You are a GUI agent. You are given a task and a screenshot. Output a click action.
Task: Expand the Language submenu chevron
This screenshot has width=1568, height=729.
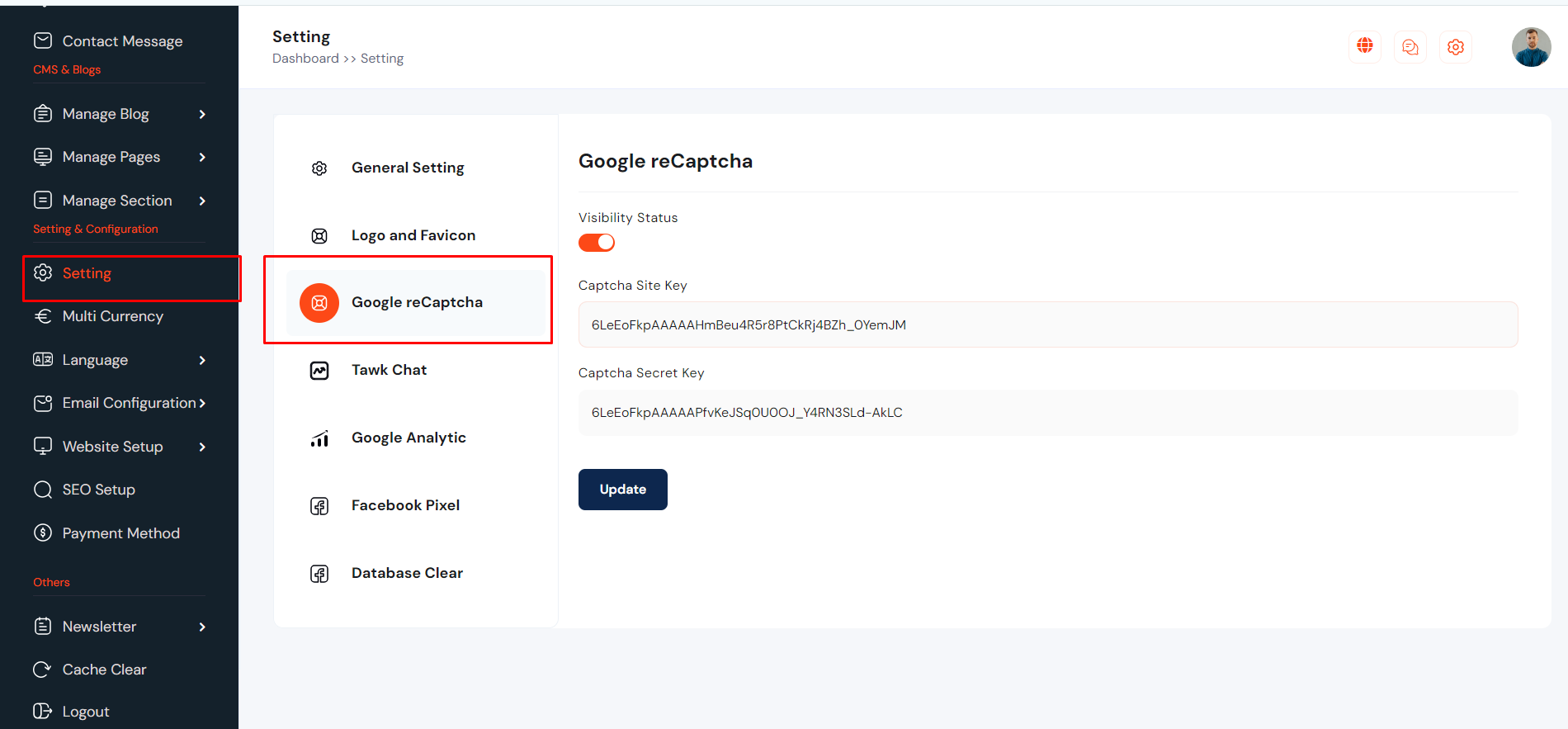[202, 360]
